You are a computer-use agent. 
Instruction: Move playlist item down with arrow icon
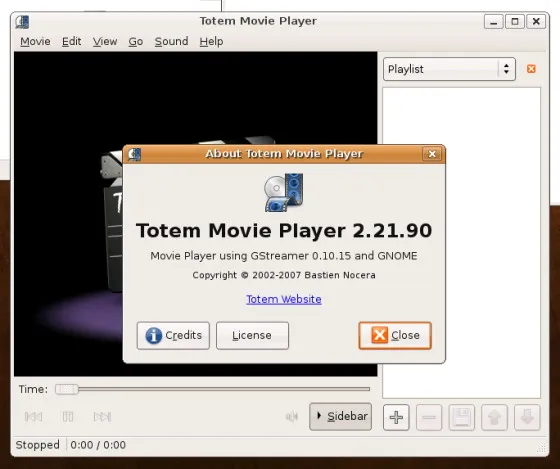click(x=527, y=417)
